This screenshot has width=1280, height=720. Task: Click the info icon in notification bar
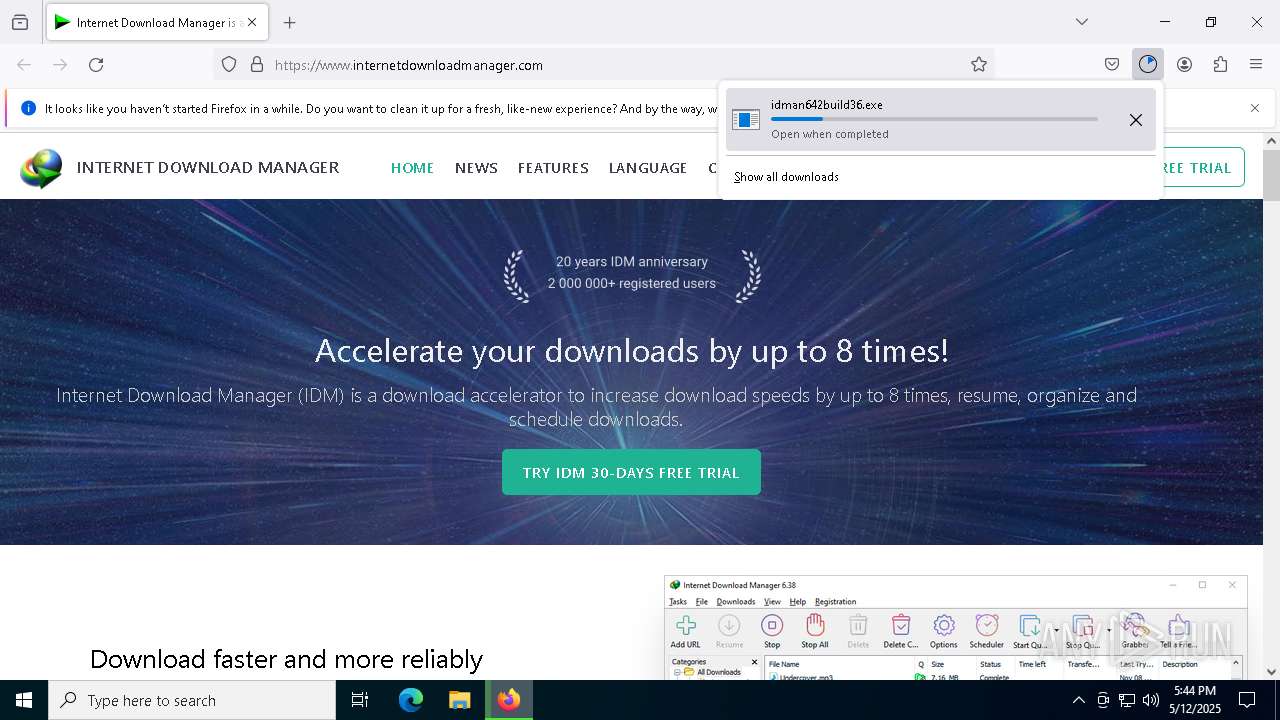tap(28, 108)
